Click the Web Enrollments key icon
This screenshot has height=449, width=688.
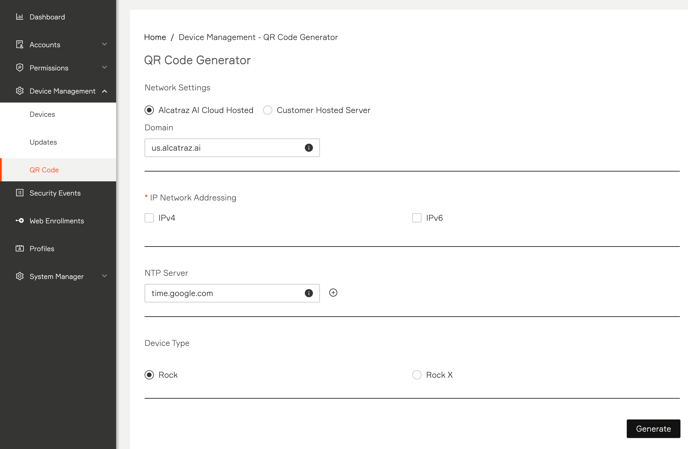pos(19,220)
